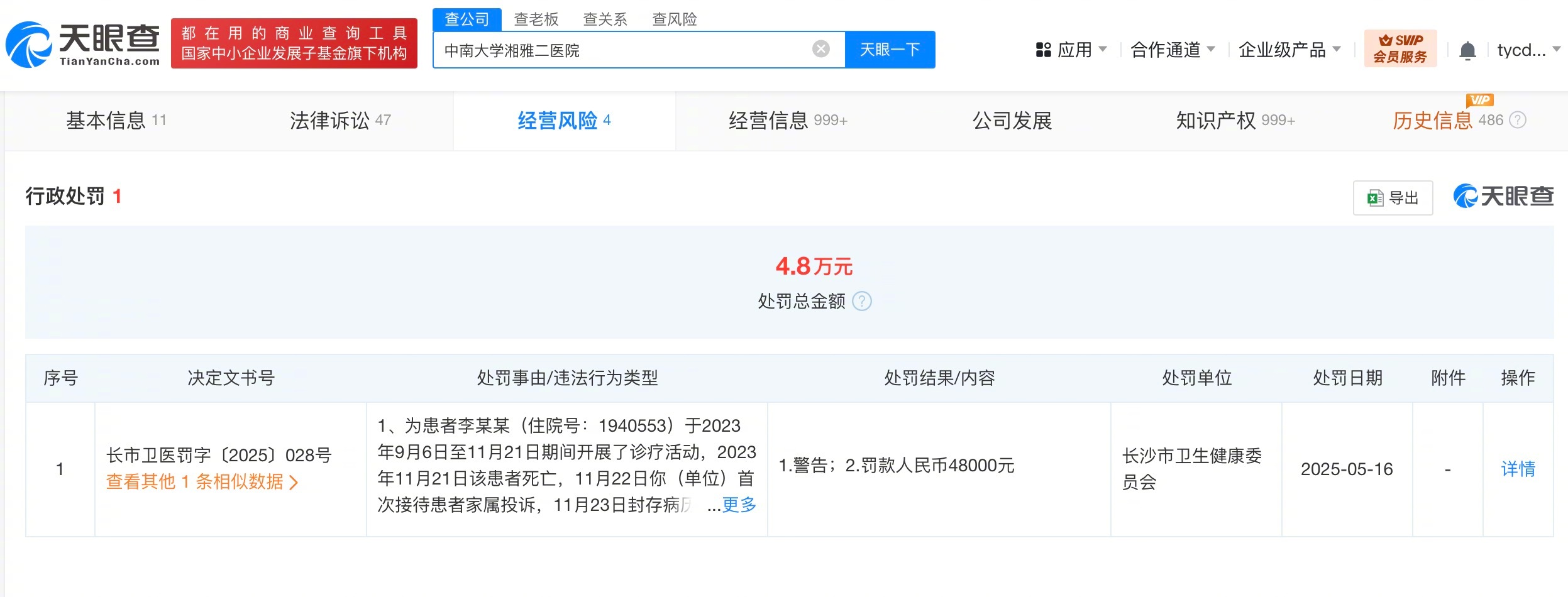The height and width of the screenshot is (597, 1568).
Task: Select the 查风险 search tab
Action: pyautogui.click(x=674, y=19)
